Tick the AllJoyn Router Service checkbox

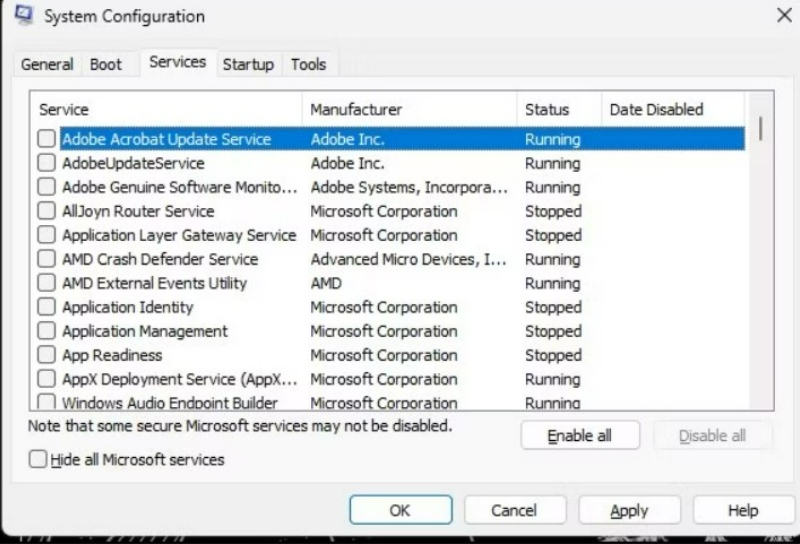pyautogui.click(x=46, y=211)
